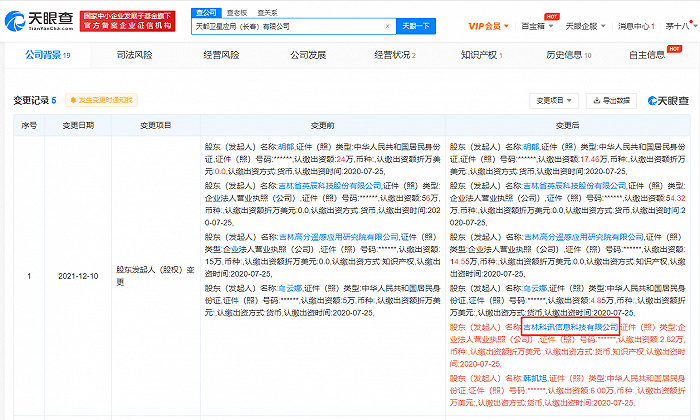
Task: Click the 导出数据 button
Action: click(x=611, y=101)
